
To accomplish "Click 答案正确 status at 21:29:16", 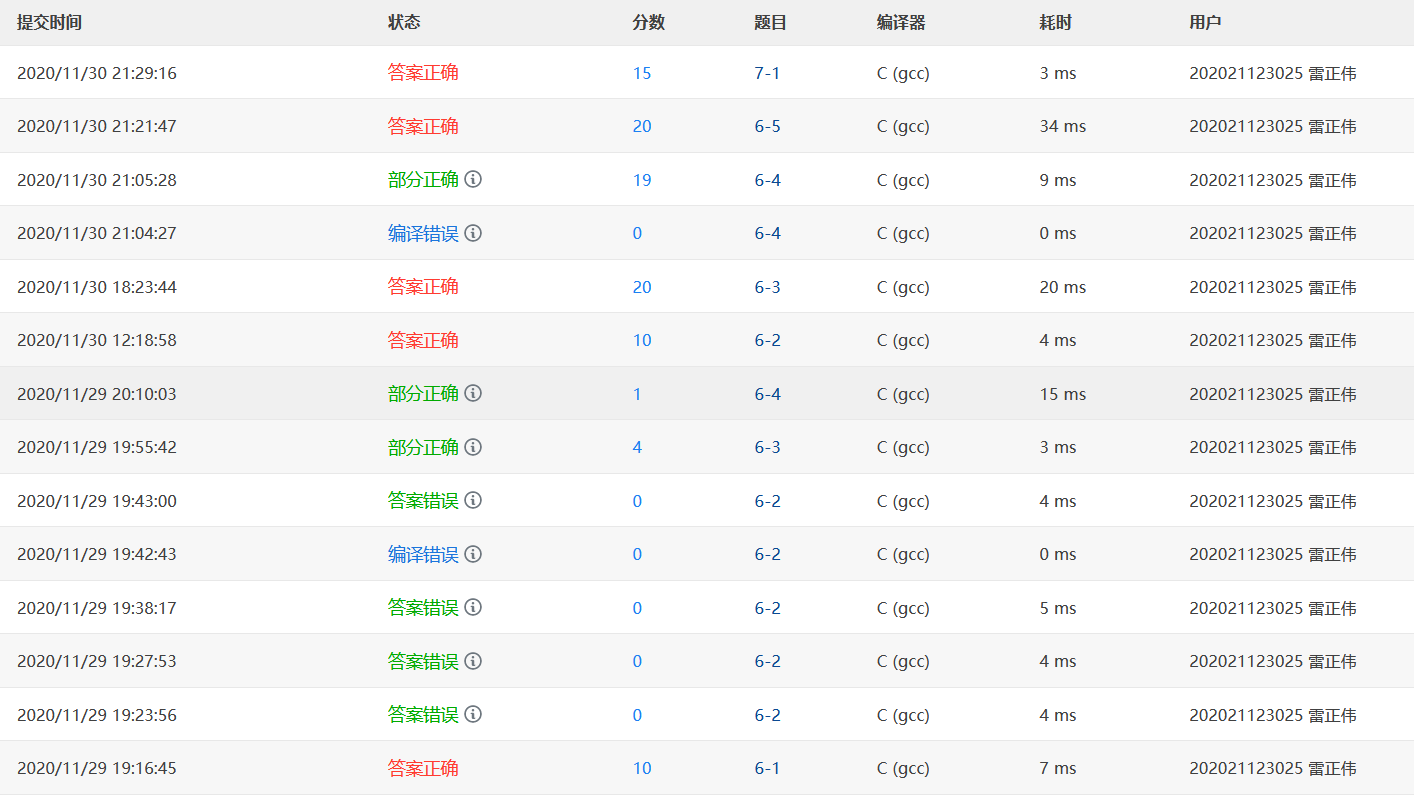I will tap(423, 73).
